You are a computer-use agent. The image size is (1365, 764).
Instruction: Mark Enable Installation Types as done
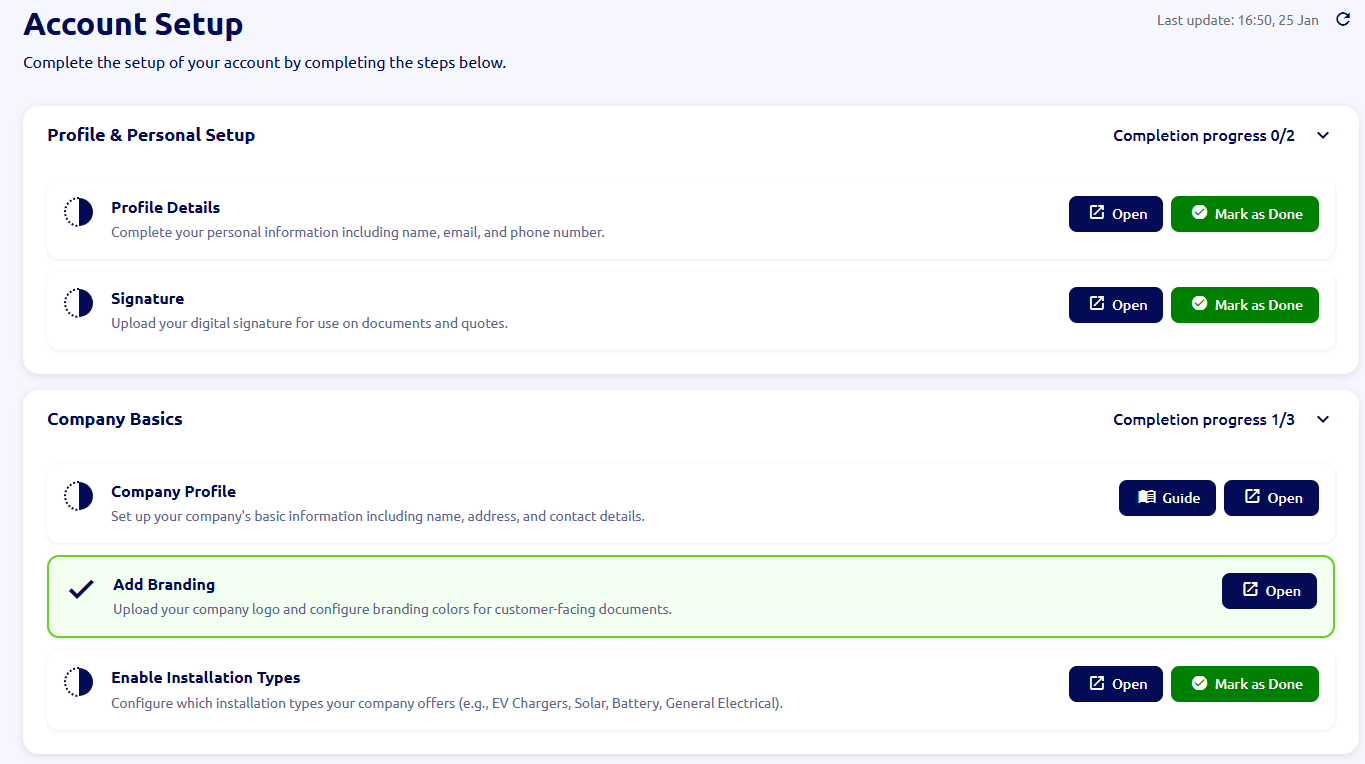point(1244,684)
